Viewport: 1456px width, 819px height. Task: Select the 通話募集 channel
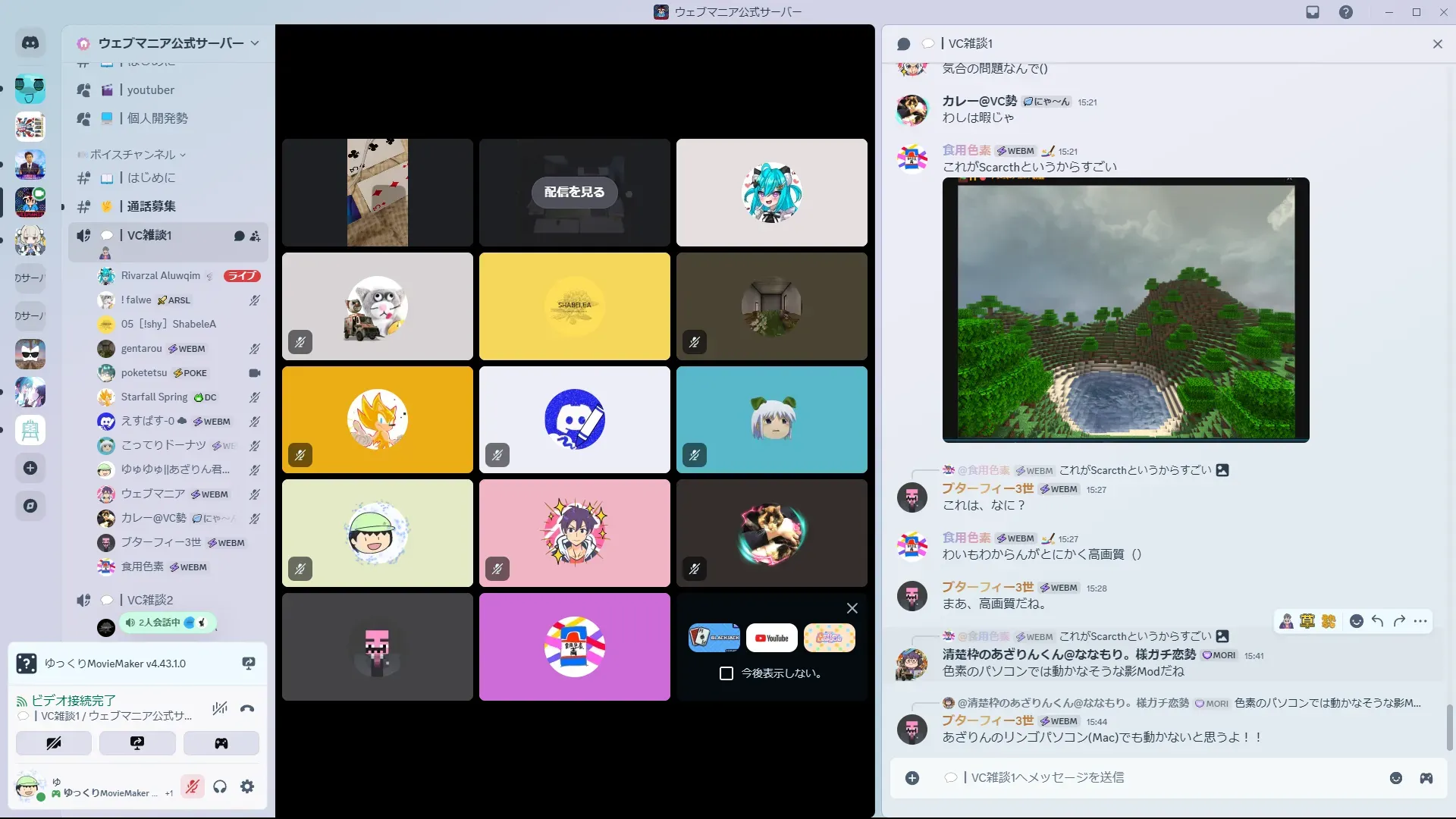point(151,206)
